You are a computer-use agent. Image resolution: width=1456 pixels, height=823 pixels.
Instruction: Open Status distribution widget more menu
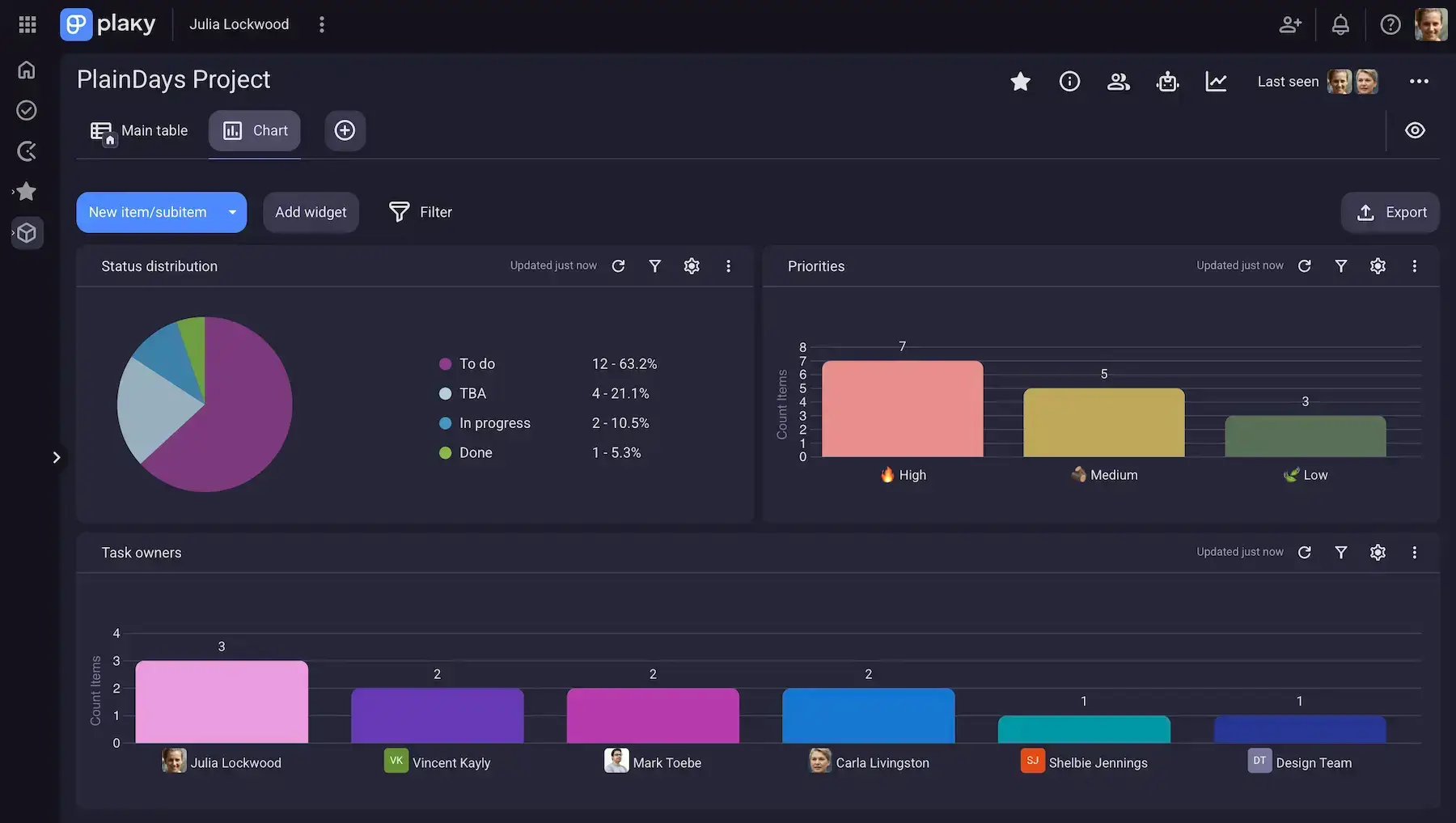click(x=728, y=266)
